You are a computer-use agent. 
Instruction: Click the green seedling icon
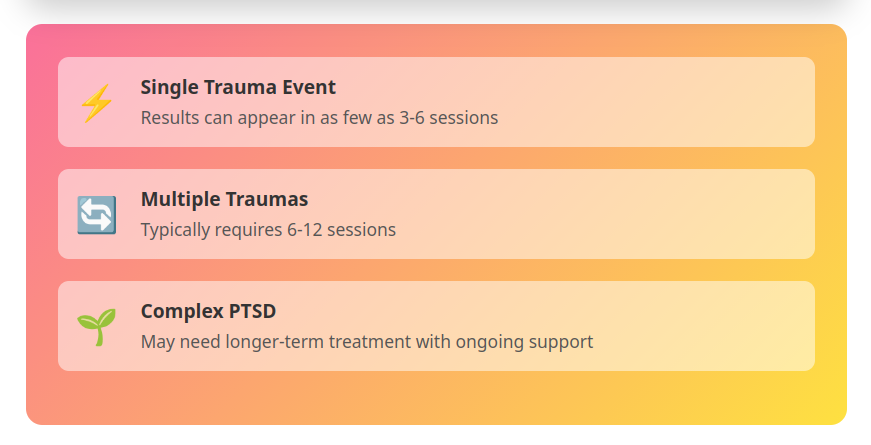tap(97, 326)
